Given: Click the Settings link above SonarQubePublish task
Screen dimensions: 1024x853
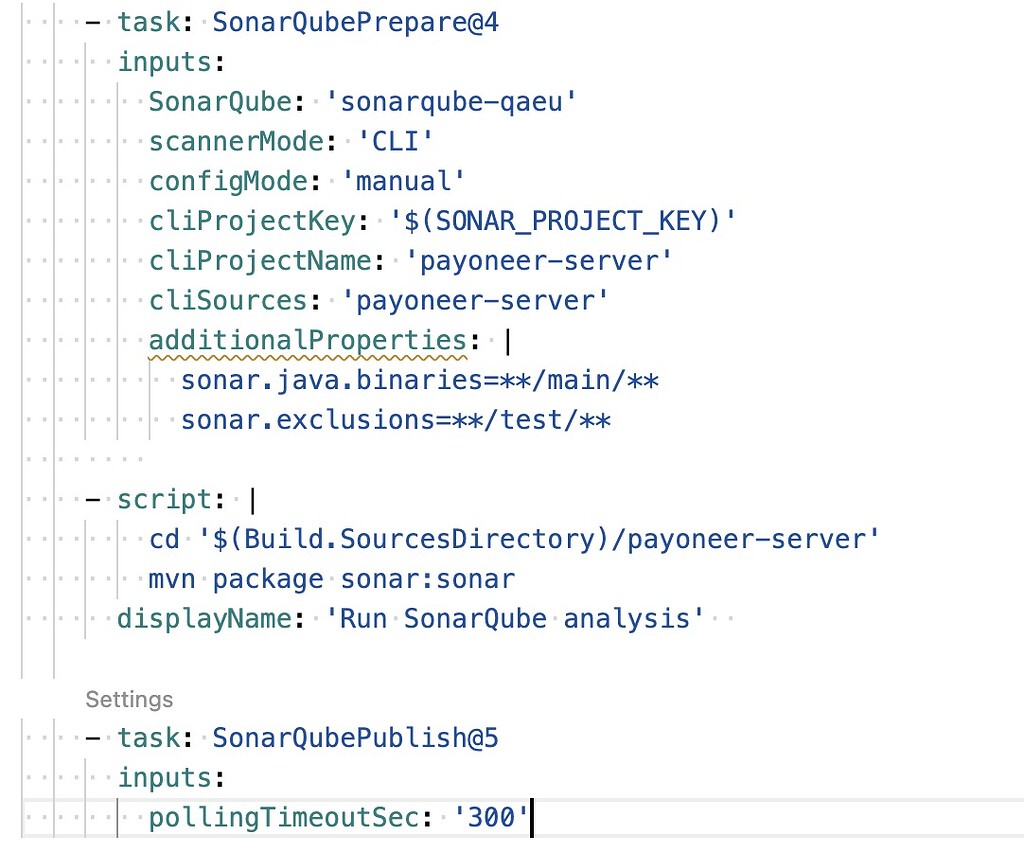Looking at the screenshot, I should tap(128, 699).
